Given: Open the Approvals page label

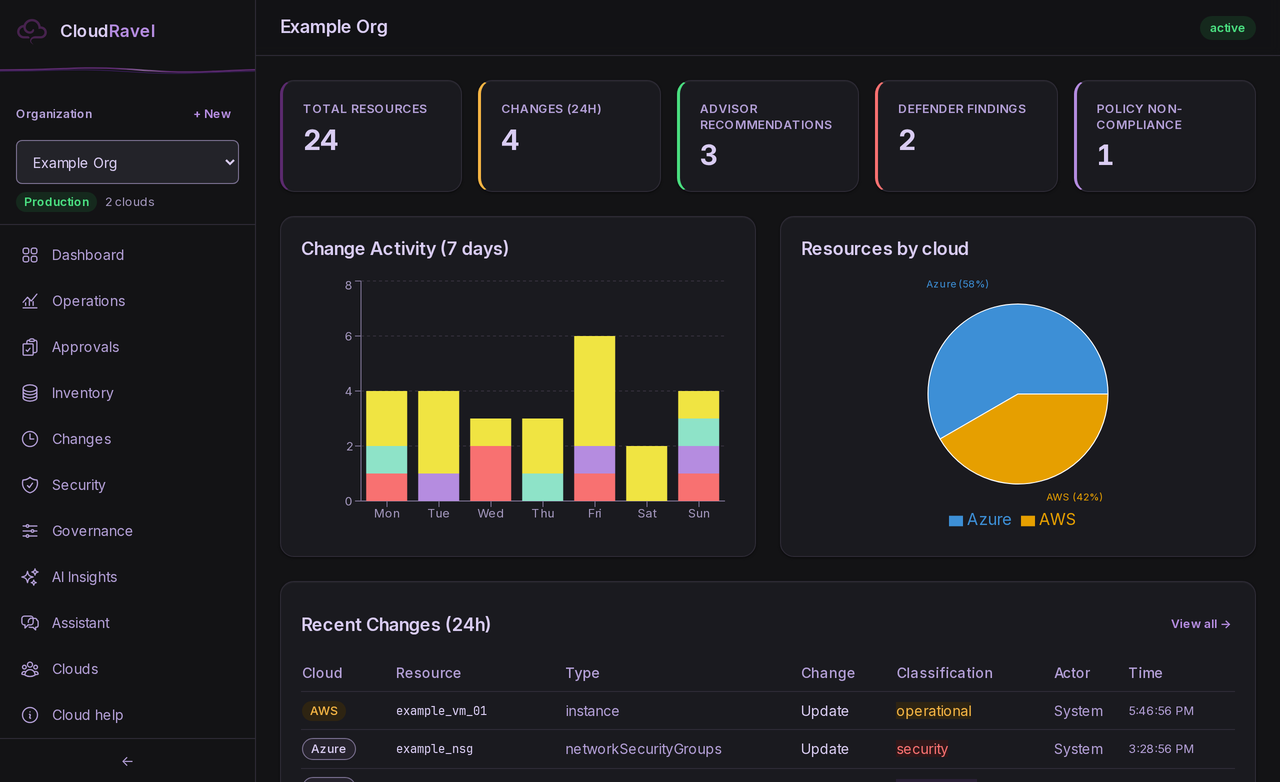Looking at the screenshot, I should (x=85, y=347).
